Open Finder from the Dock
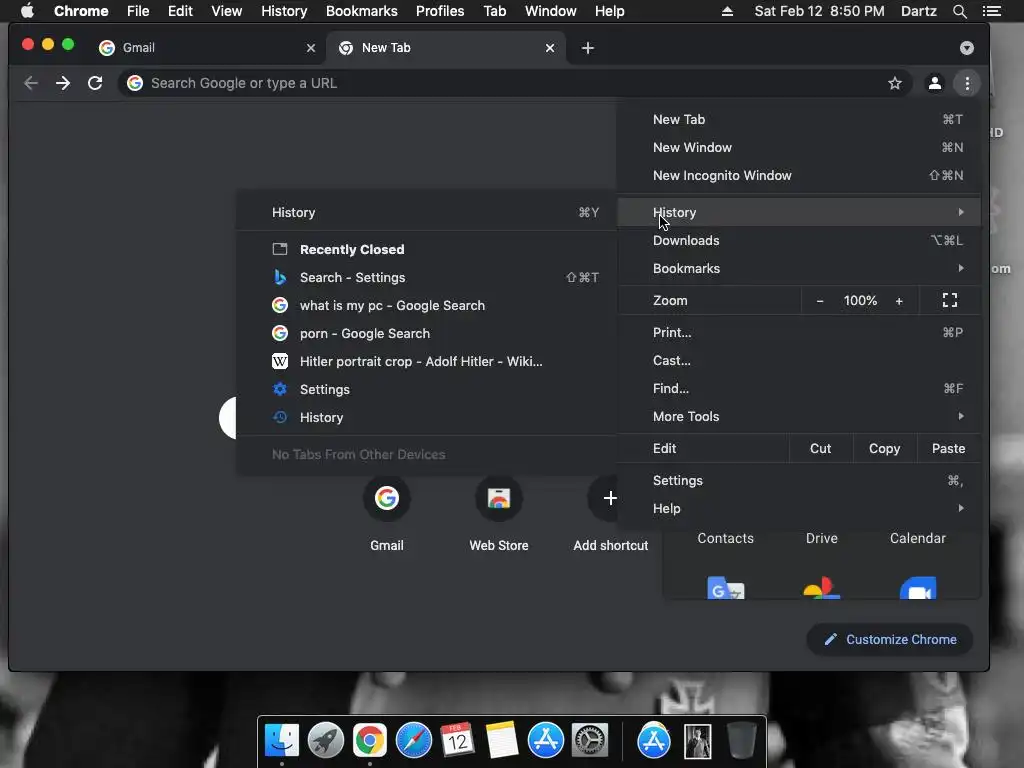1024x768 pixels. 282,741
